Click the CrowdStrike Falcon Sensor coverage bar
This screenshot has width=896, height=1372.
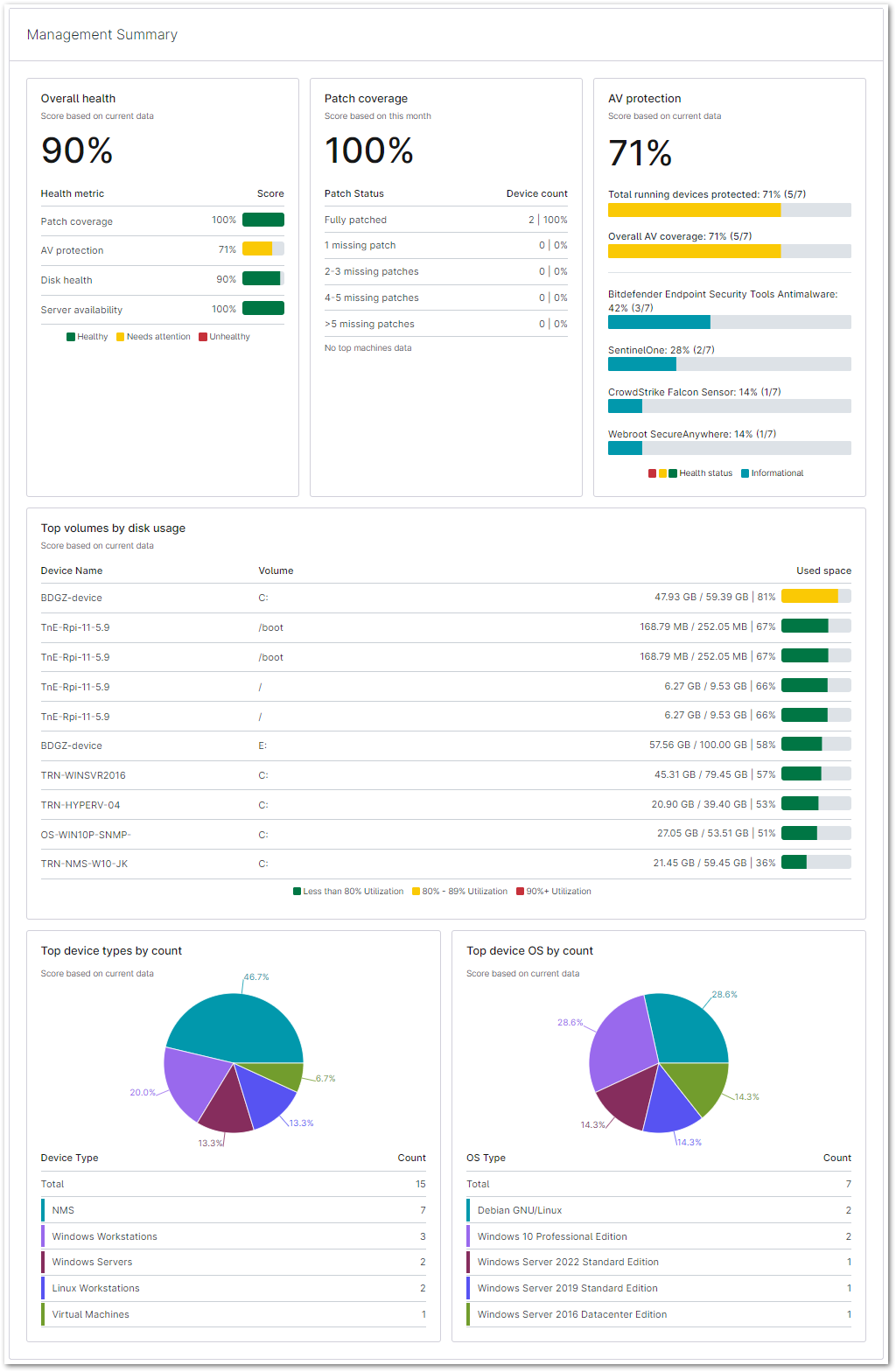pyautogui.click(x=729, y=406)
